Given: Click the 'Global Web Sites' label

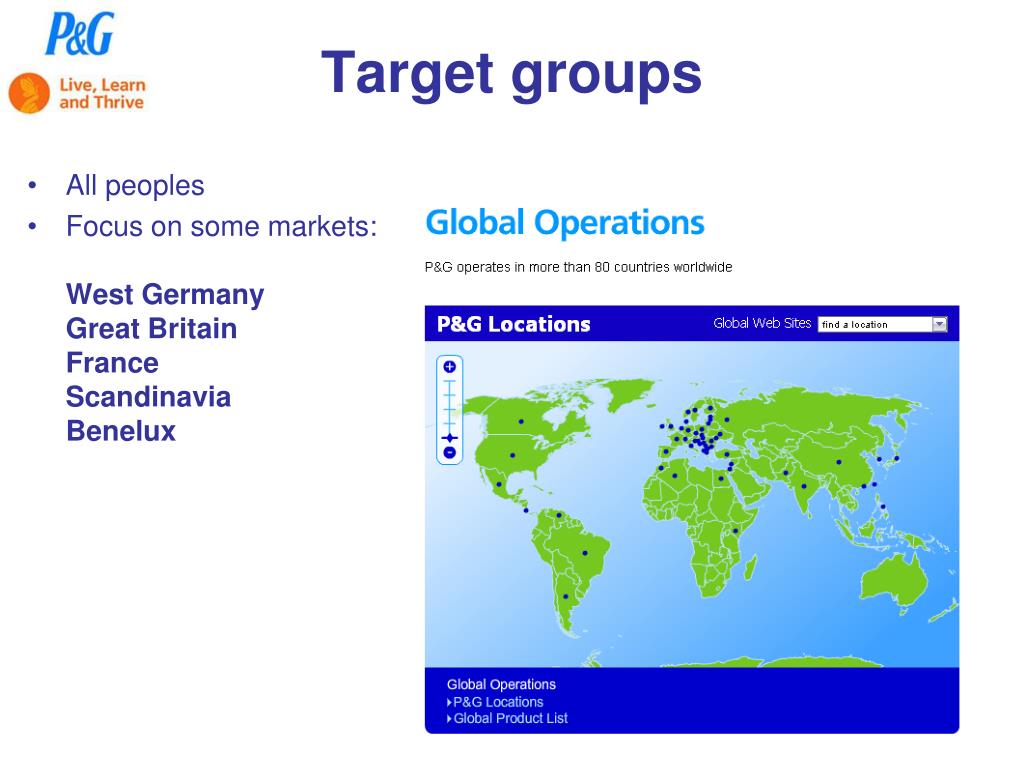Looking at the screenshot, I should pos(762,323).
